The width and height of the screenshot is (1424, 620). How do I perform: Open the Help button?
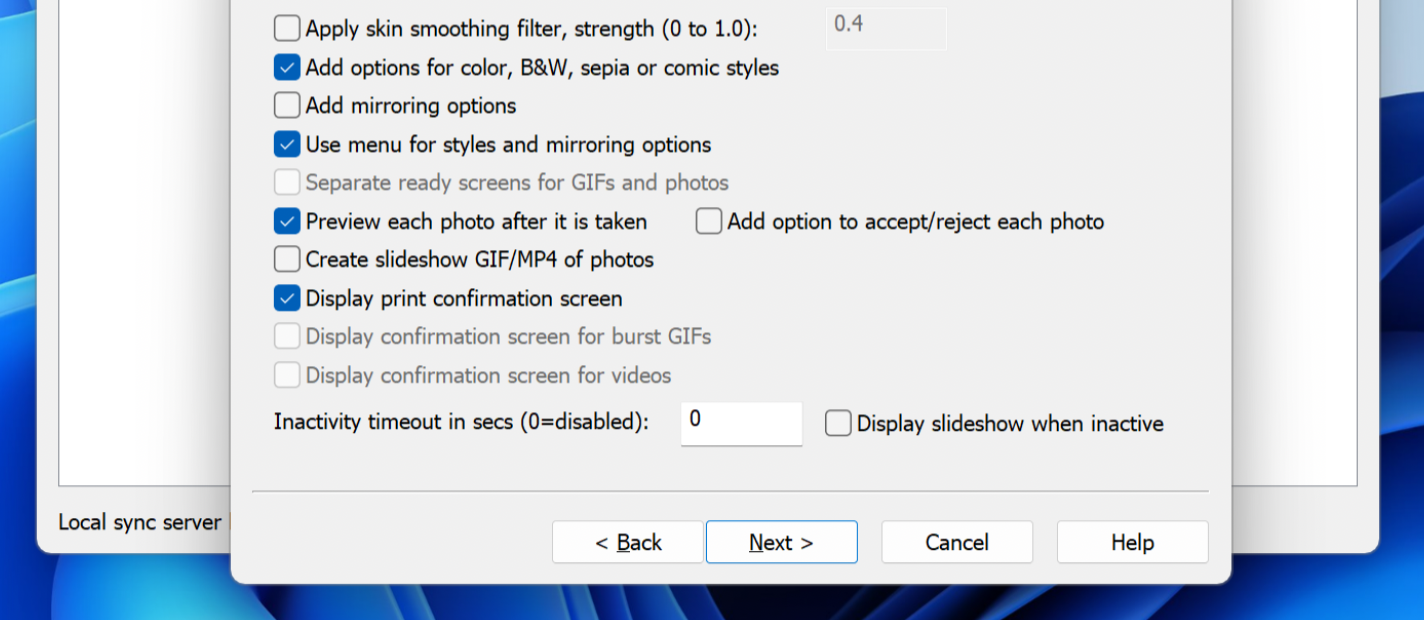coord(1132,542)
